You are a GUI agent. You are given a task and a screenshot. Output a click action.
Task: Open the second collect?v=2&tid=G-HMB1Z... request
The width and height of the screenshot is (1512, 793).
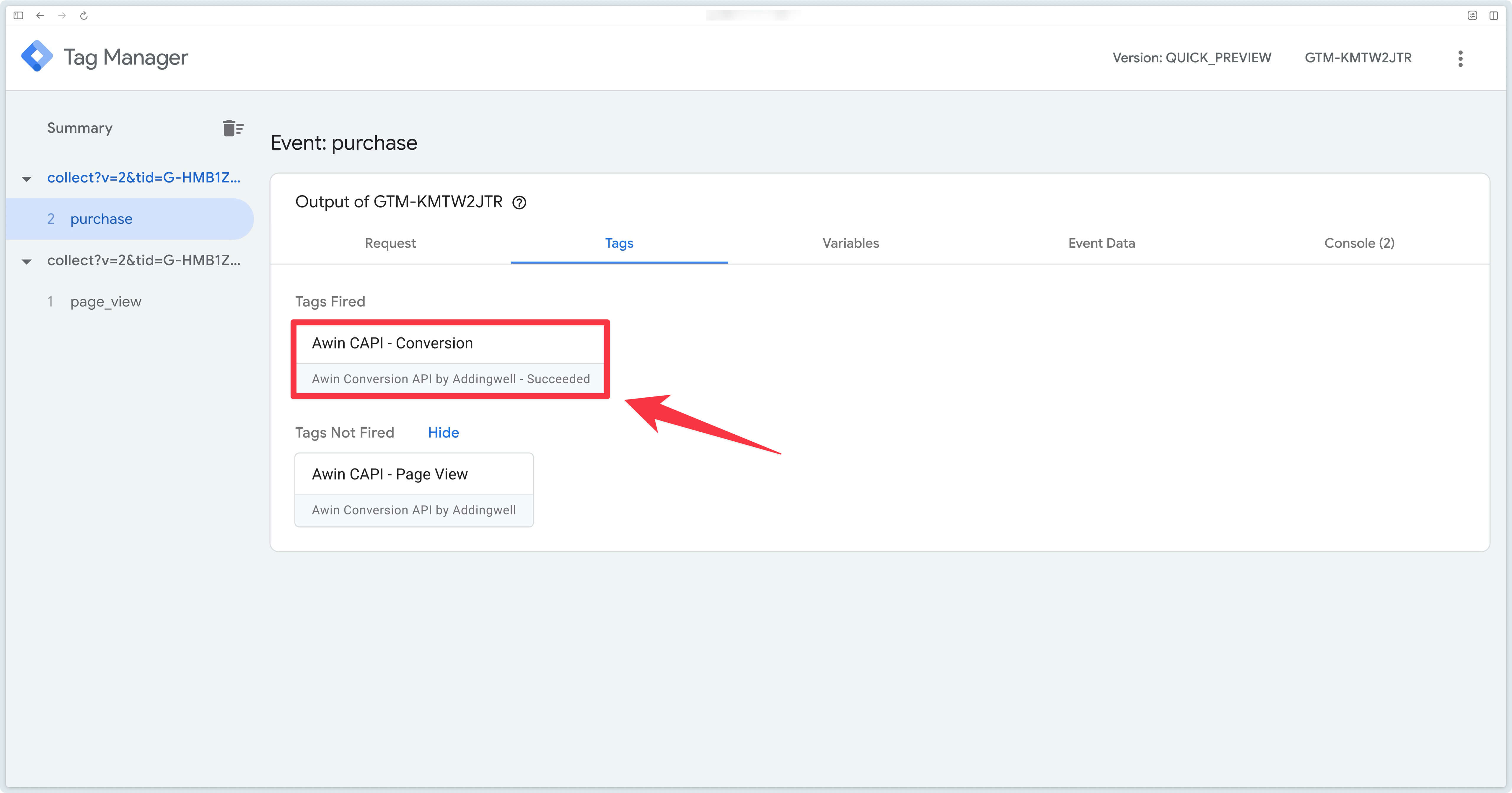click(144, 260)
